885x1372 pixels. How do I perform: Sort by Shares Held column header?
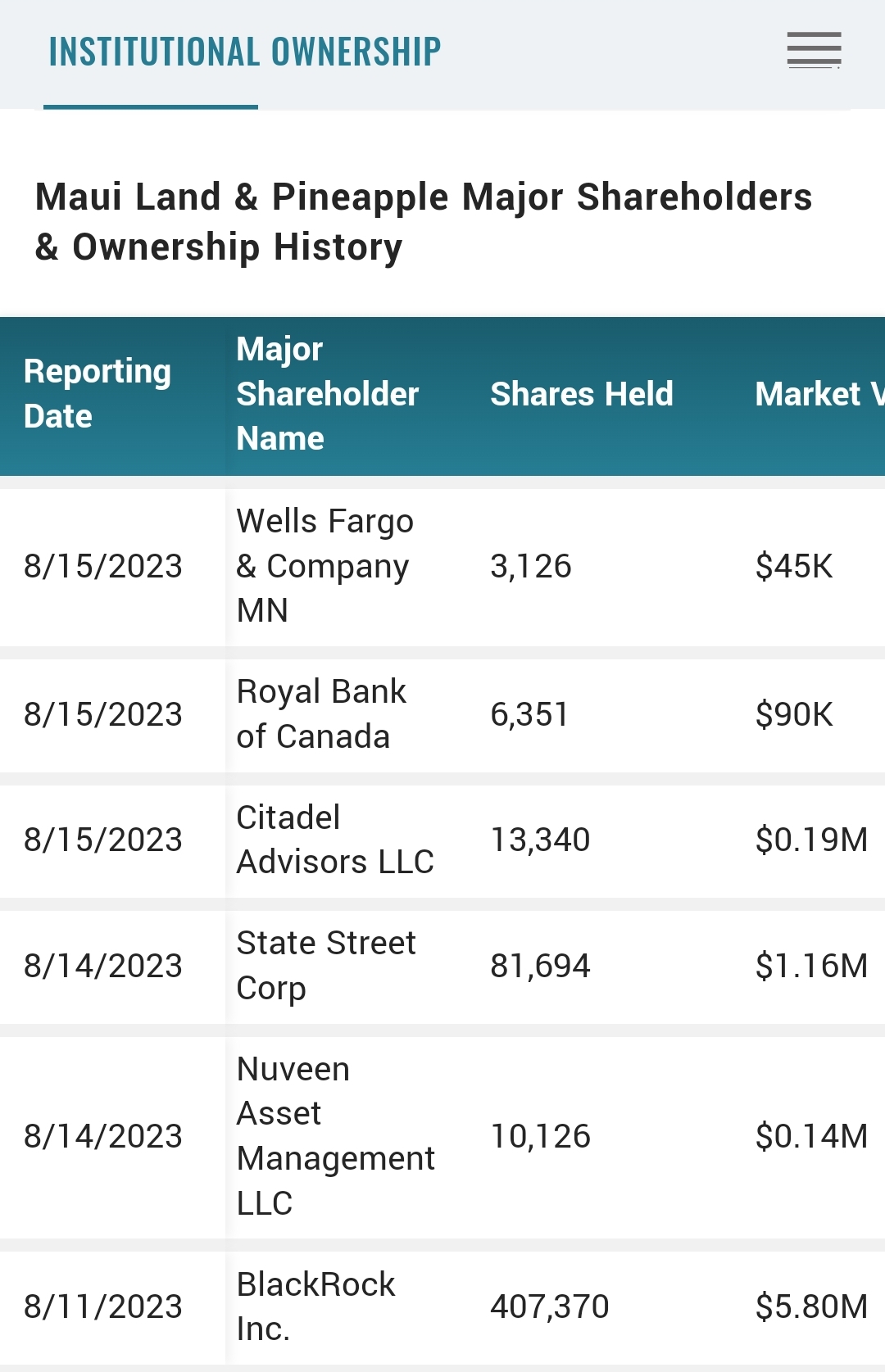coord(582,394)
